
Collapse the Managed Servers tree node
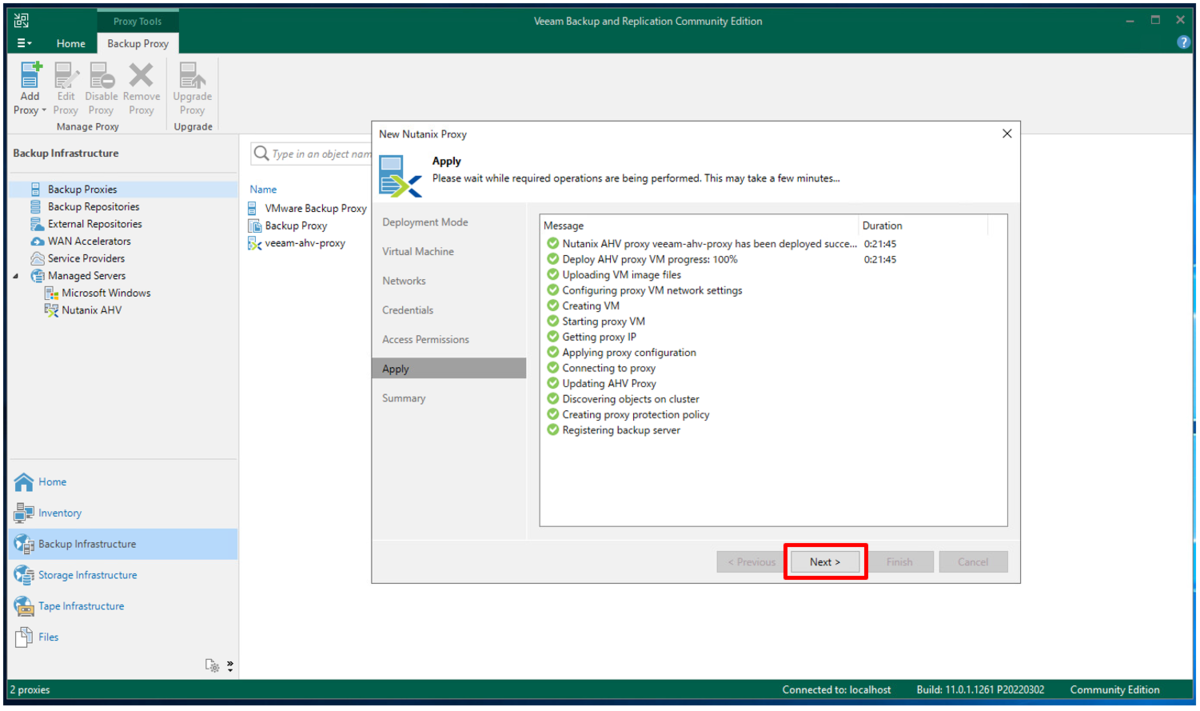tap(16, 276)
